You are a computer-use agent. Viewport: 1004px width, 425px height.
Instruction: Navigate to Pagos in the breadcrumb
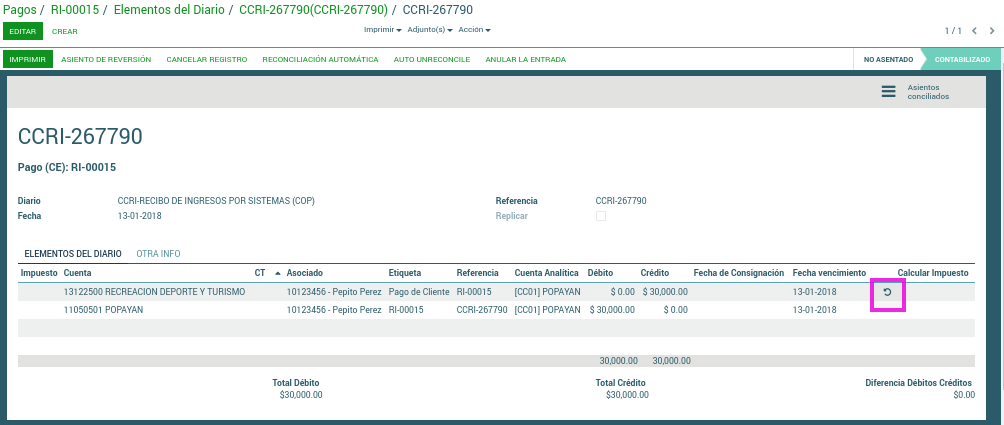(18, 9)
